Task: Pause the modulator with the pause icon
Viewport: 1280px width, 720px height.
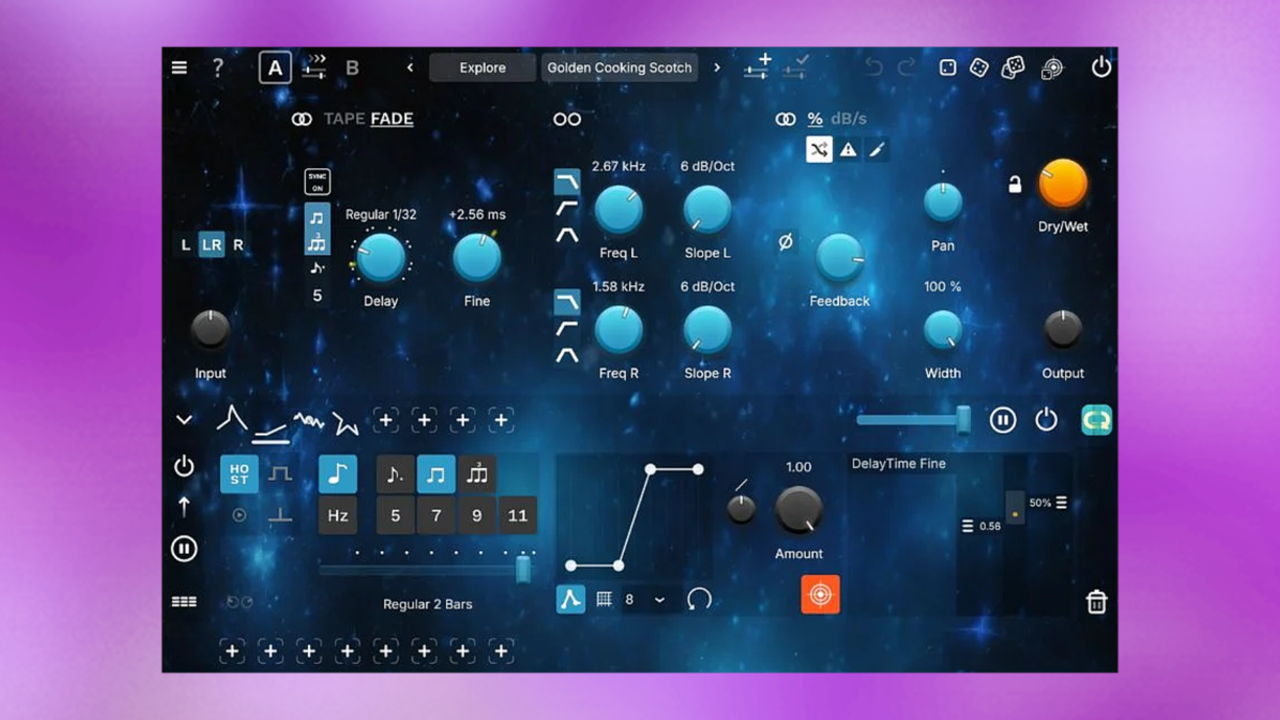Action: 184,549
